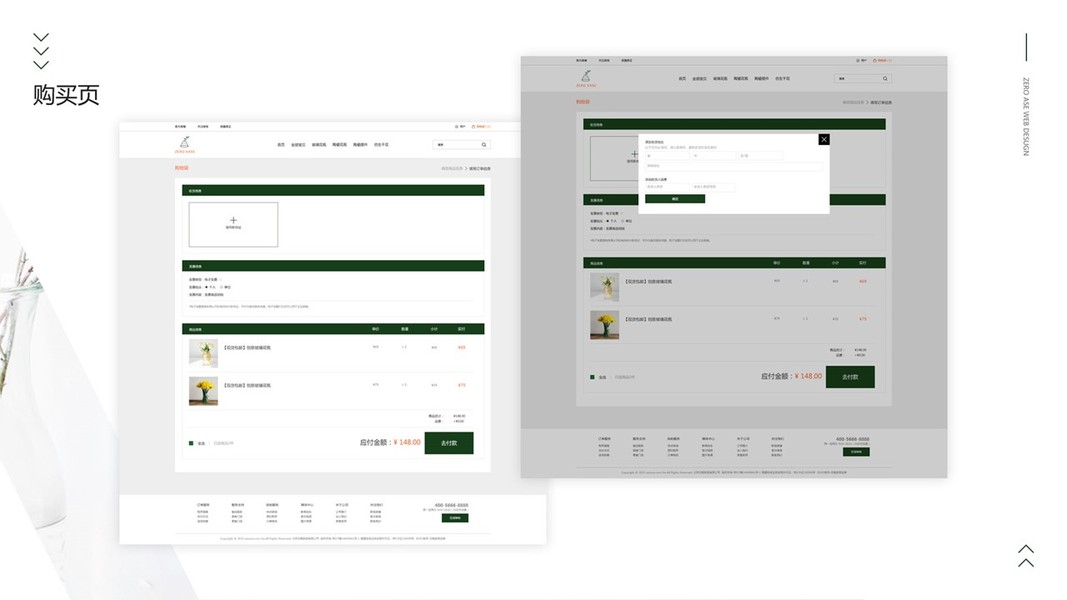Click the search magnifier icon on the left page

[x=484, y=145]
